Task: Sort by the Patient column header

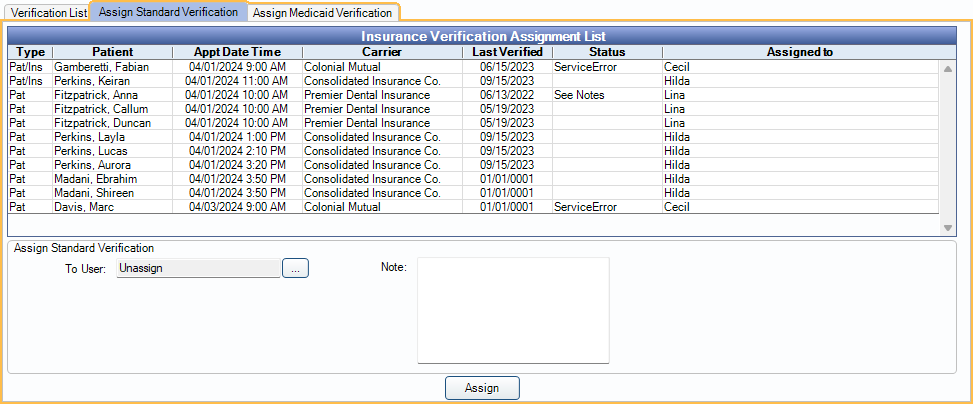Action: (112, 52)
